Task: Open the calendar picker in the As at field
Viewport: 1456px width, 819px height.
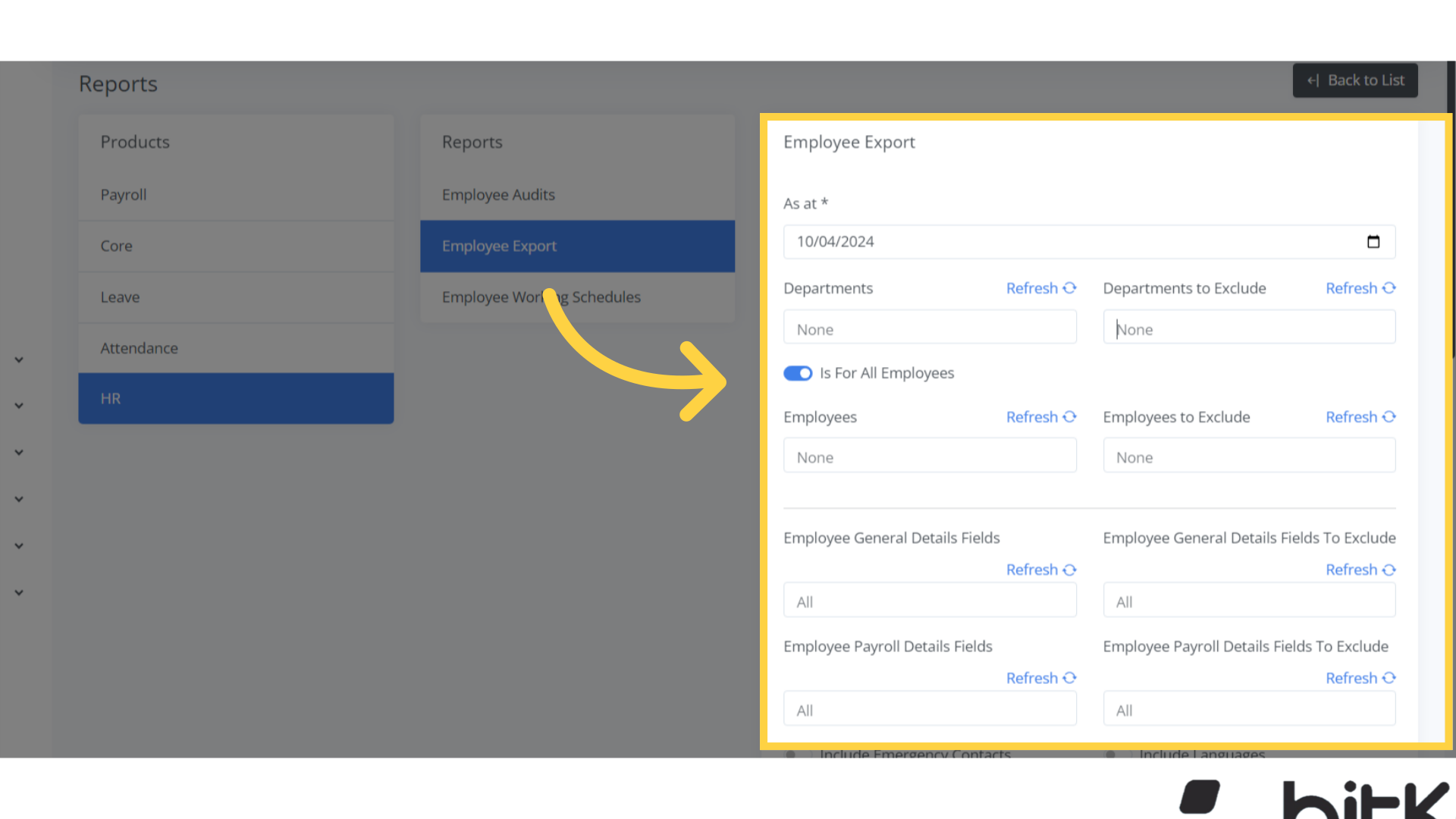Action: pos(1373,241)
